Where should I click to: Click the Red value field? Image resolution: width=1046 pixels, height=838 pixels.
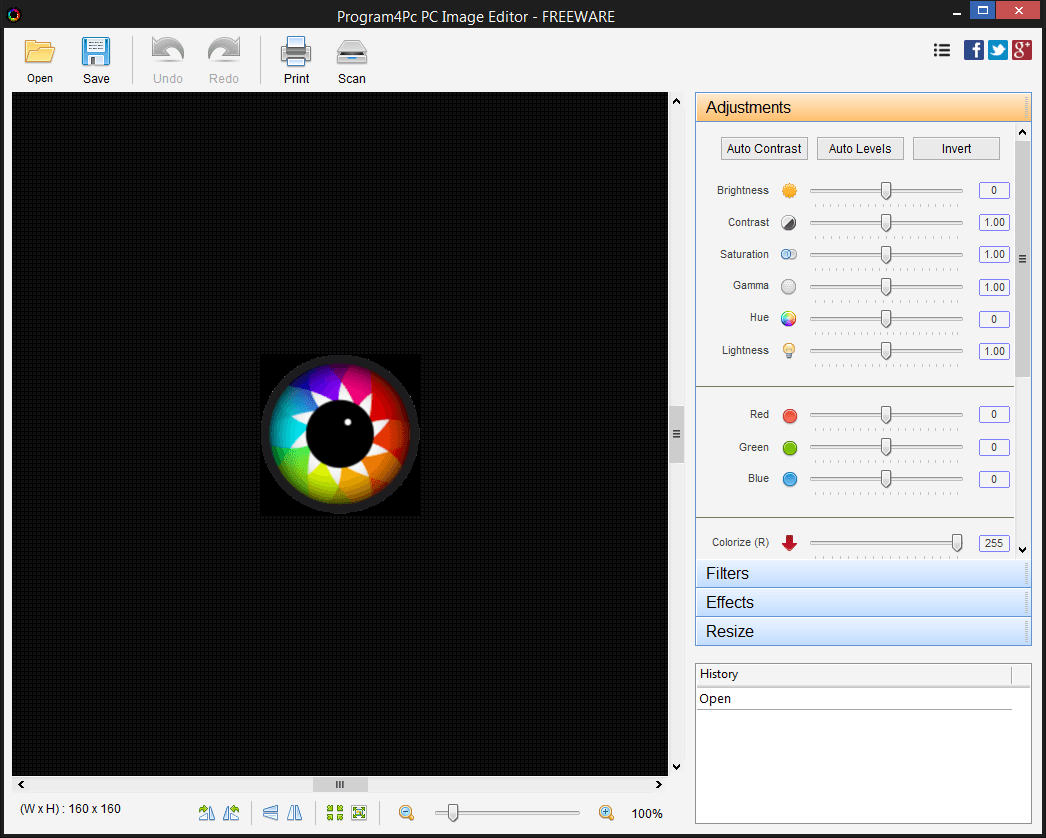tap(994, 415)
